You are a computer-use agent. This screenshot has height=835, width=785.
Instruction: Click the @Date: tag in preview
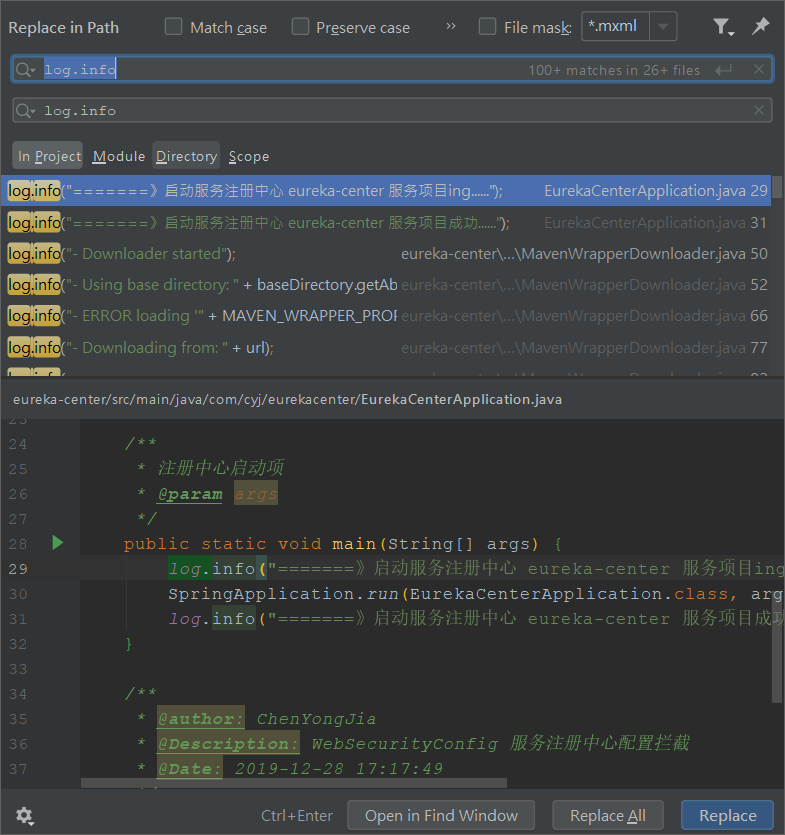(x=190, y=768)
